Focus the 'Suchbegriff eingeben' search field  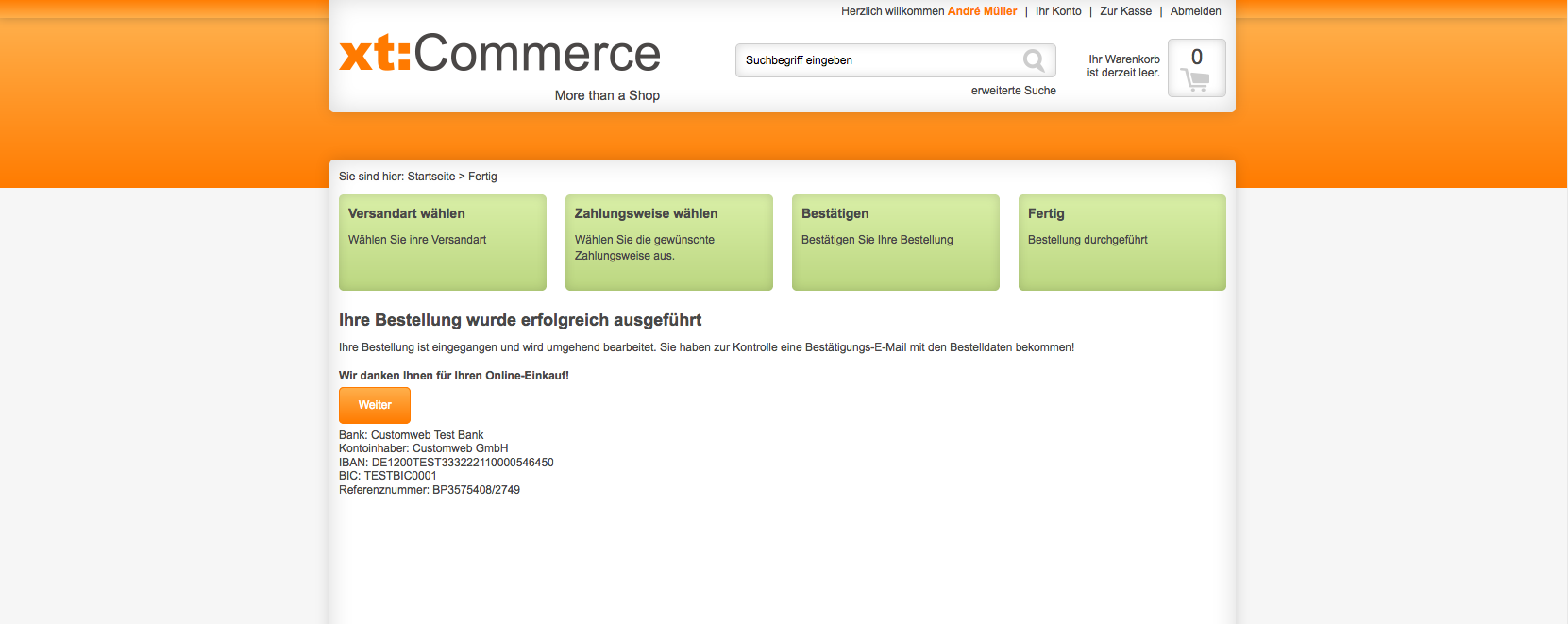tap(878, 60)
